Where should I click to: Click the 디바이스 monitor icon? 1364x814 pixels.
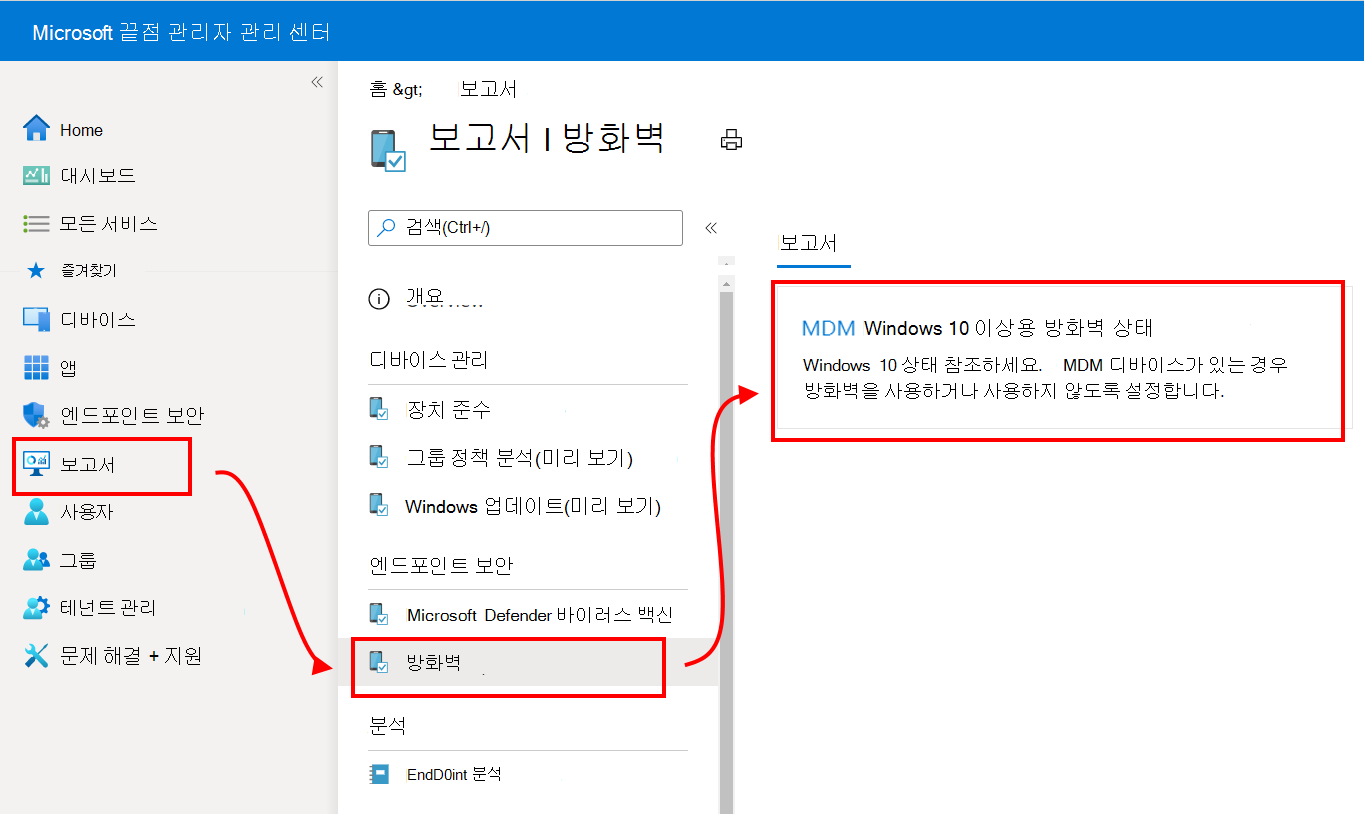[36, 320]
